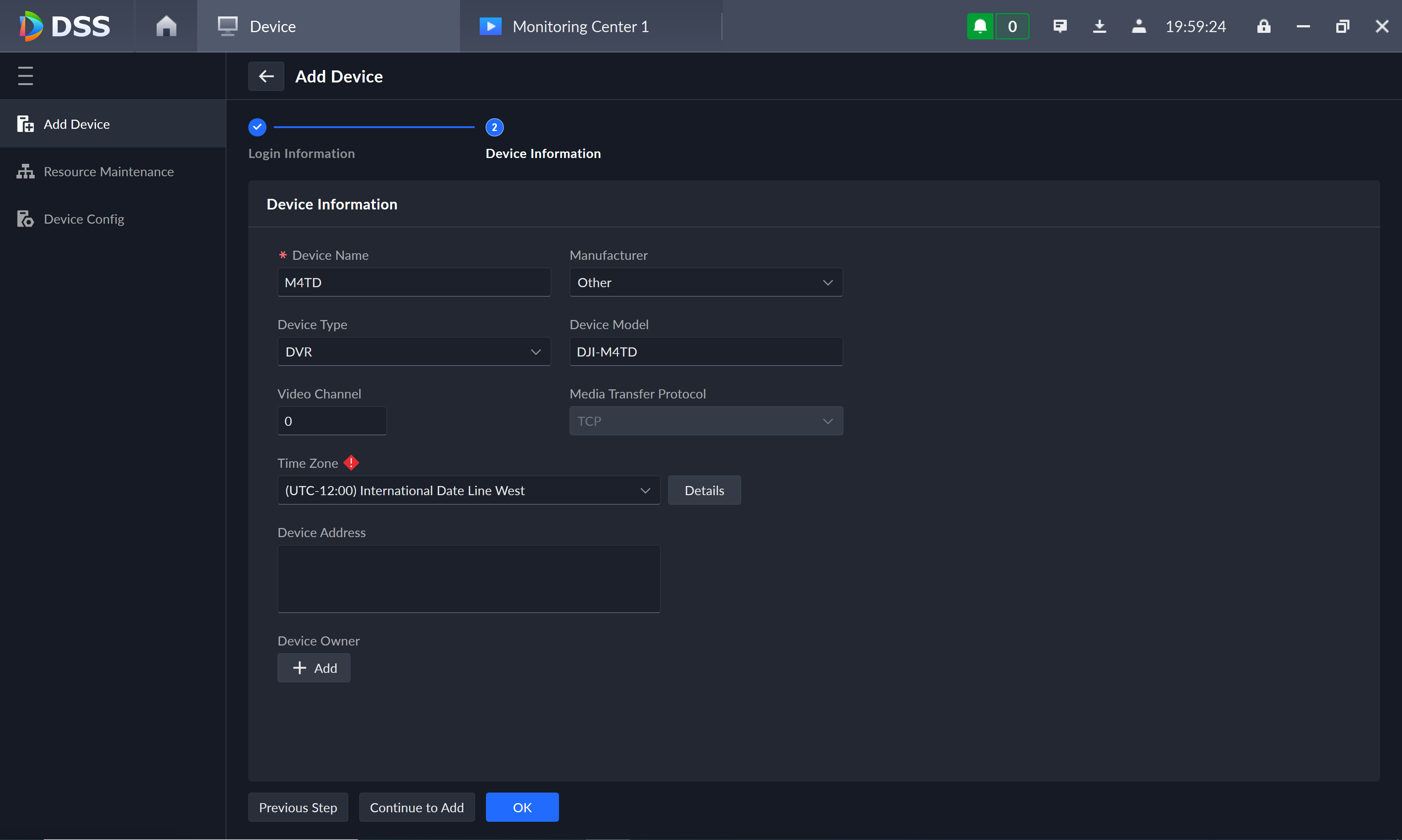Toggle the hamburger sidebar menu
Viewport: 1402px width, 840px height.
tap(26, 76)
